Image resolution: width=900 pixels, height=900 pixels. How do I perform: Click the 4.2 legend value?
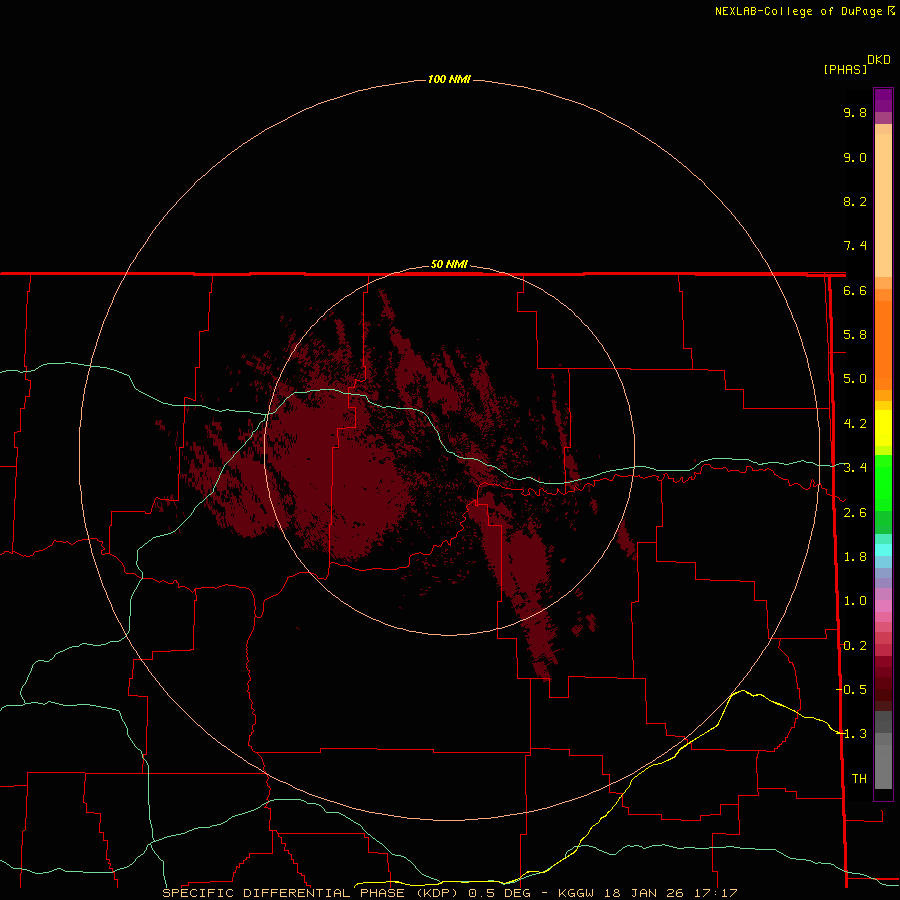pyautogui.click(x=855, y=424)
